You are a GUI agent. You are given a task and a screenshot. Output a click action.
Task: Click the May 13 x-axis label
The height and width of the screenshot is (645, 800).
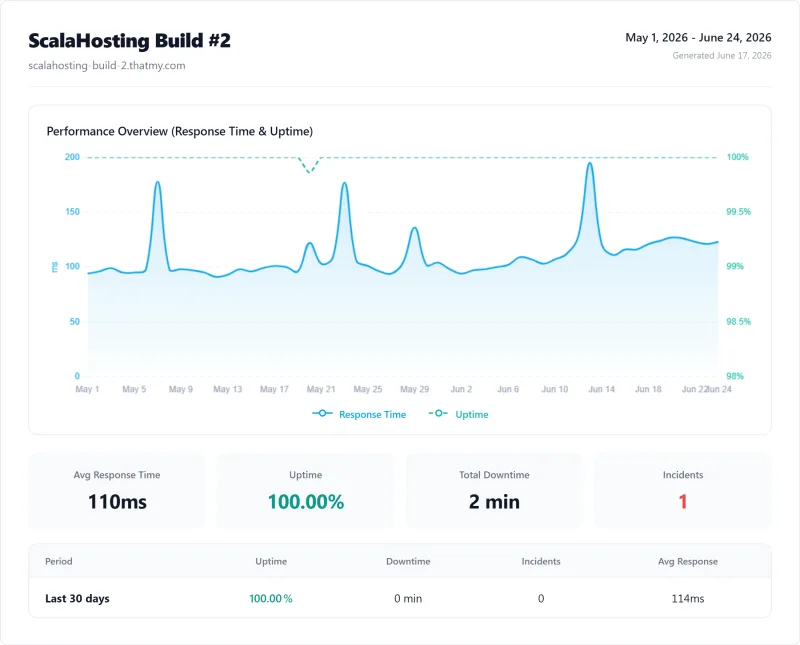228,389
